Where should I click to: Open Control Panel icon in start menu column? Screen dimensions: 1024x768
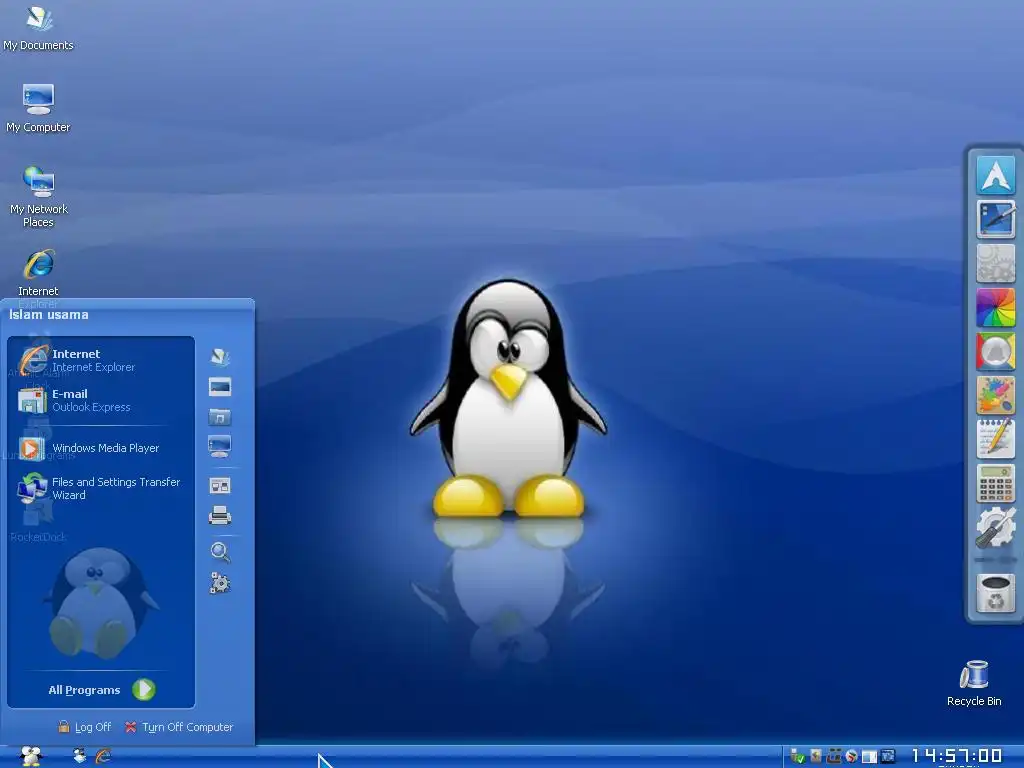coord(220,486)
